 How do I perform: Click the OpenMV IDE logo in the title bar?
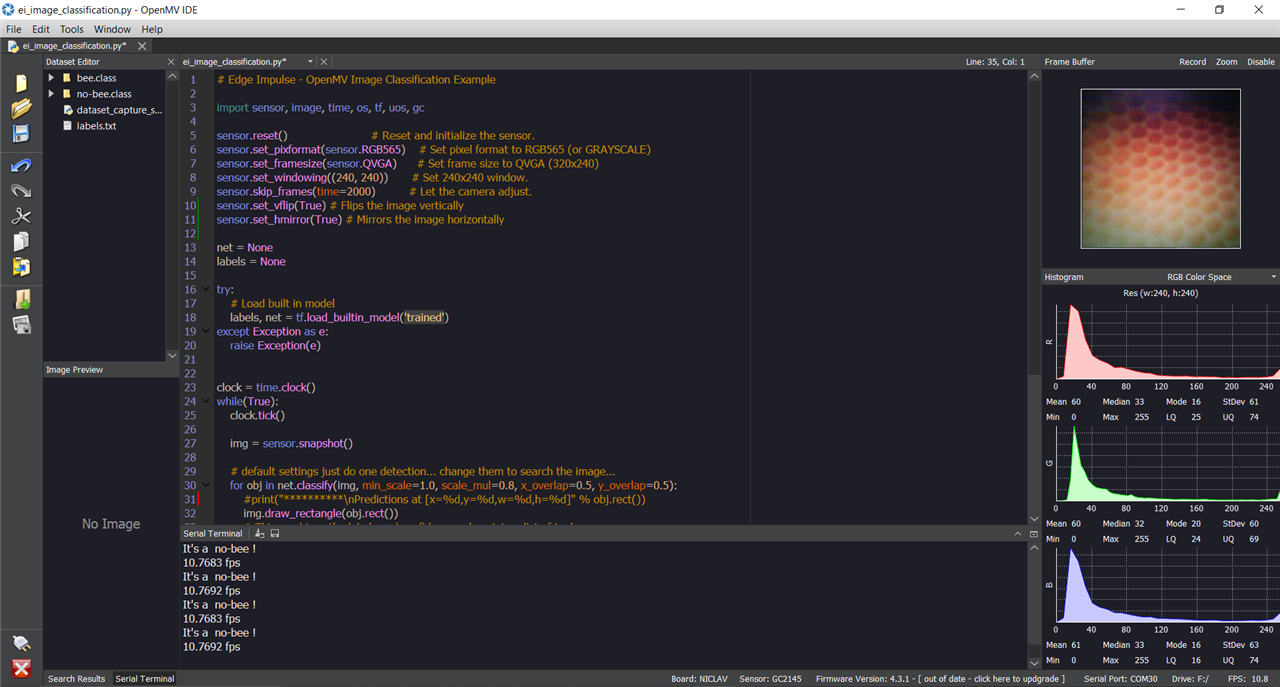(x=9, y=9)
